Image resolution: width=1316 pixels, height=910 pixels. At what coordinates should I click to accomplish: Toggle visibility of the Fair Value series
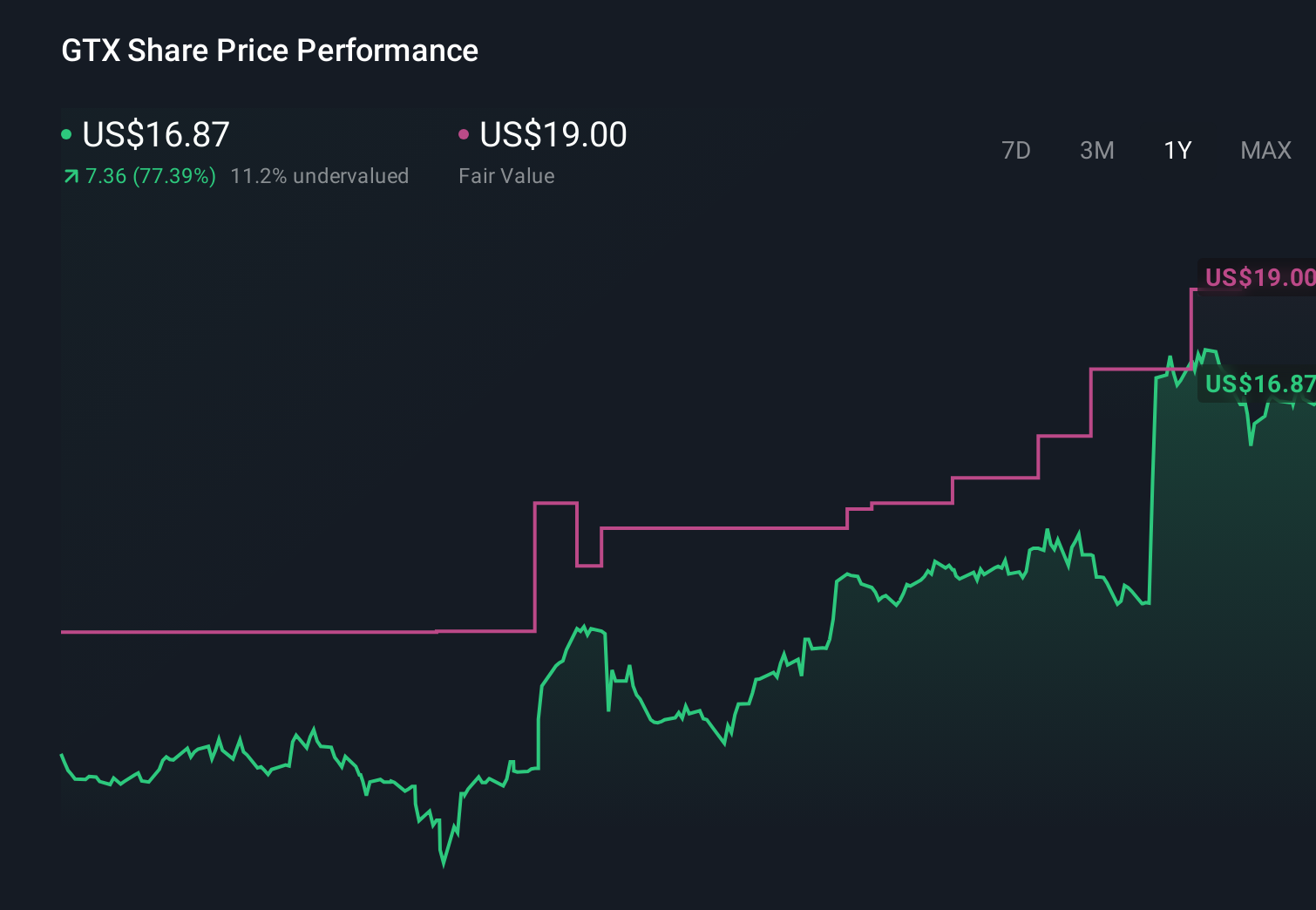point(464,133)
